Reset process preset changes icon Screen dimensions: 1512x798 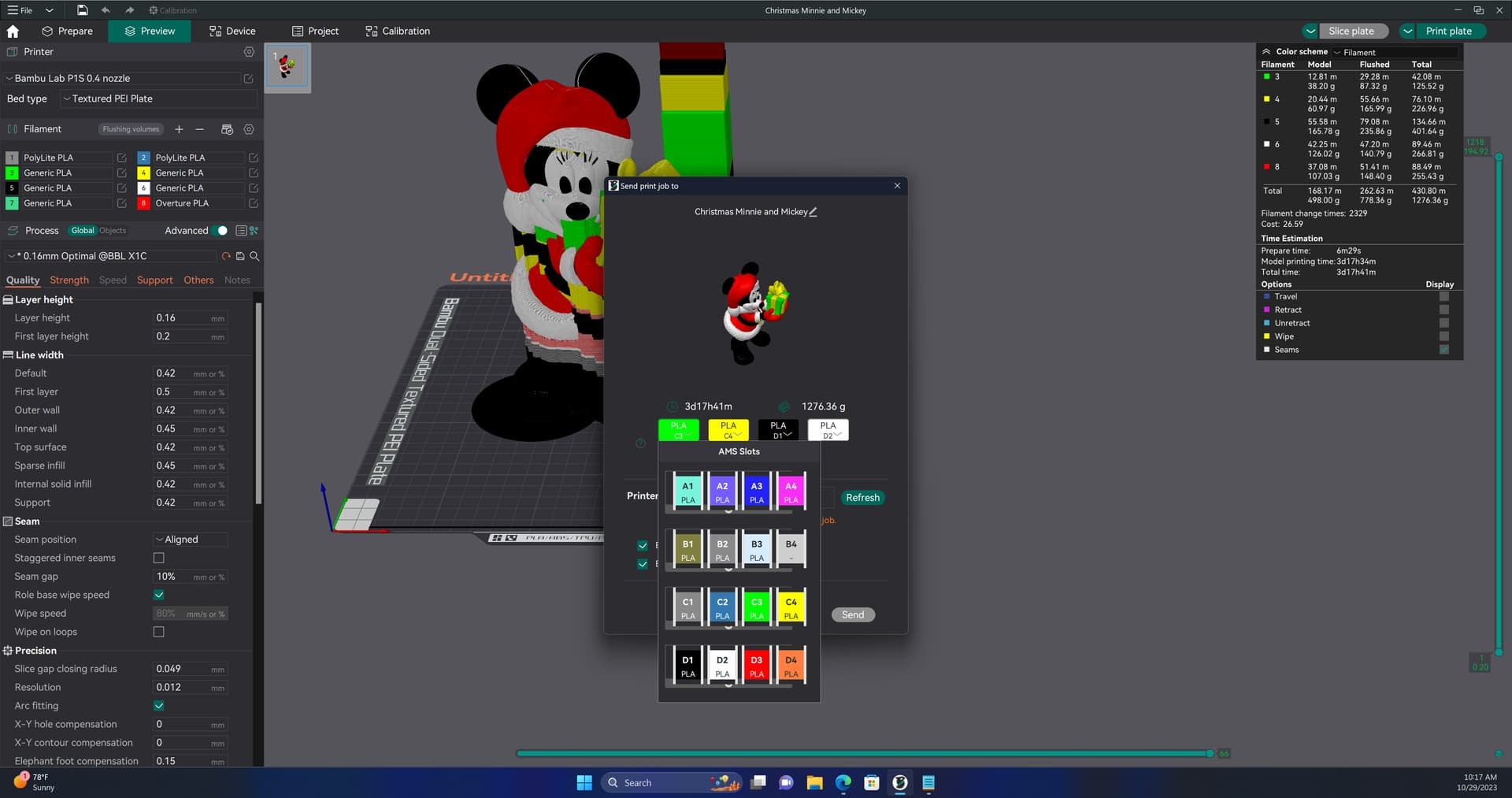tap(226, 256)
